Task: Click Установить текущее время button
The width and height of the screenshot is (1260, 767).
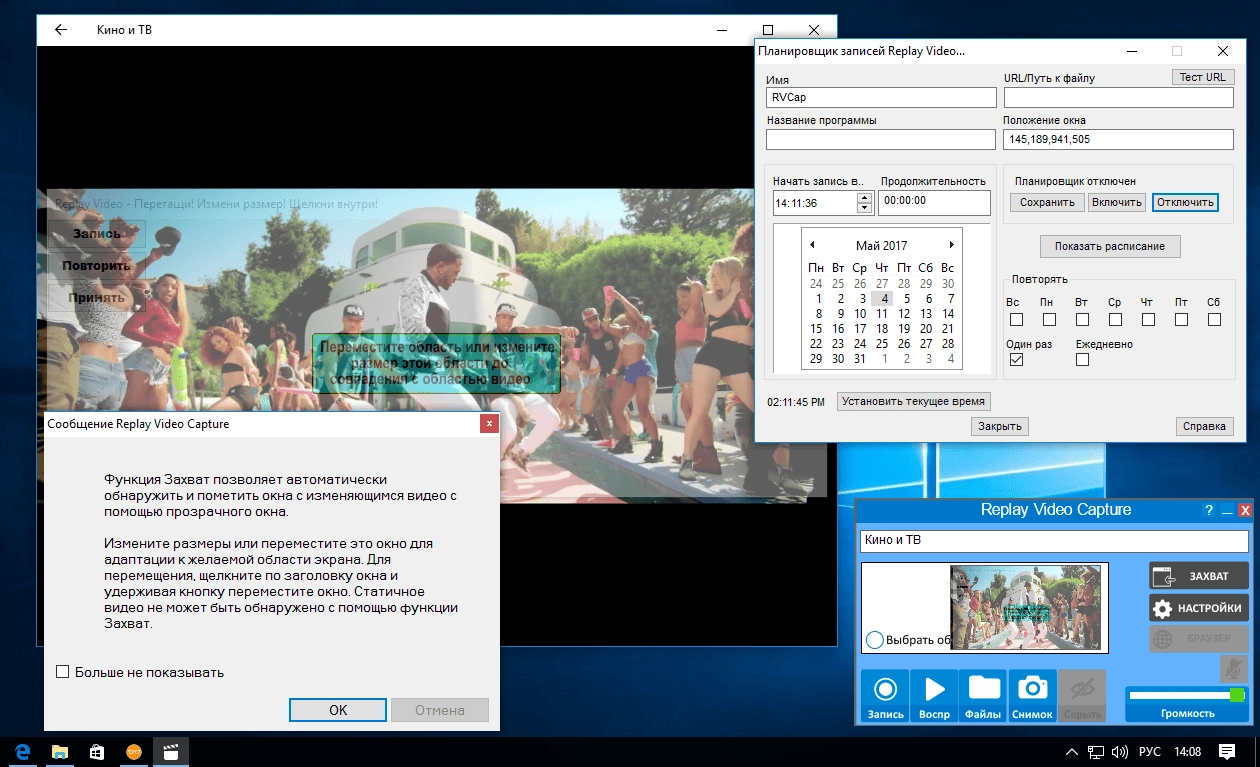Action: pos(913,402)
